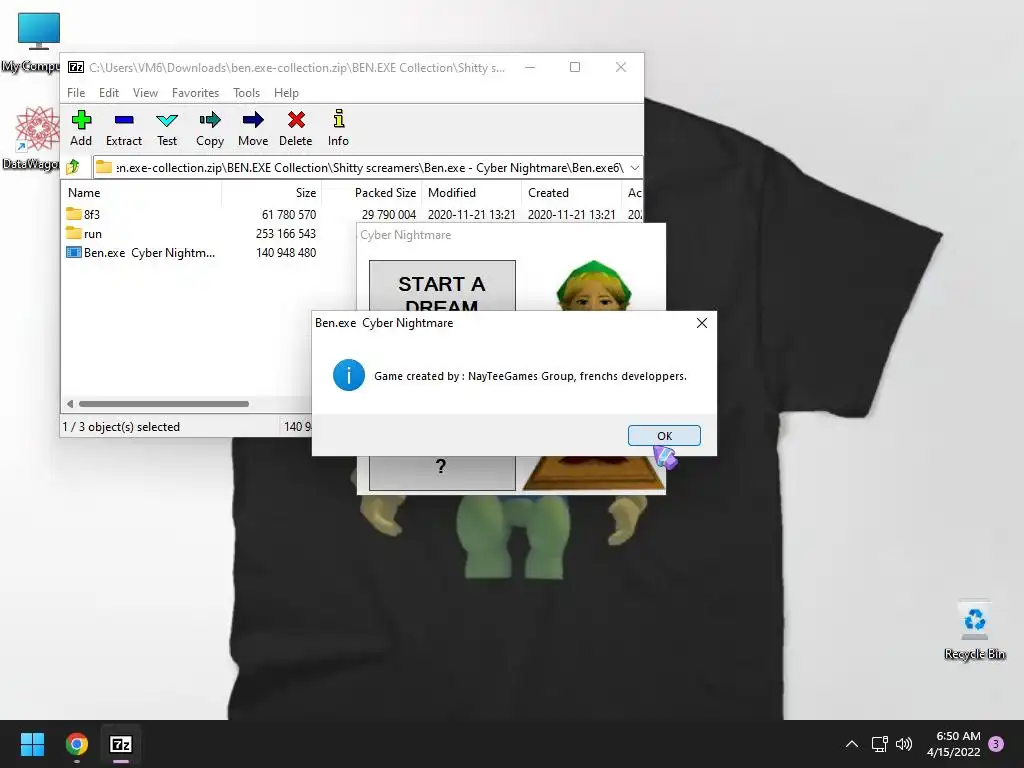Click the 7-Zip taskbar icon

[x=121, y=744]
